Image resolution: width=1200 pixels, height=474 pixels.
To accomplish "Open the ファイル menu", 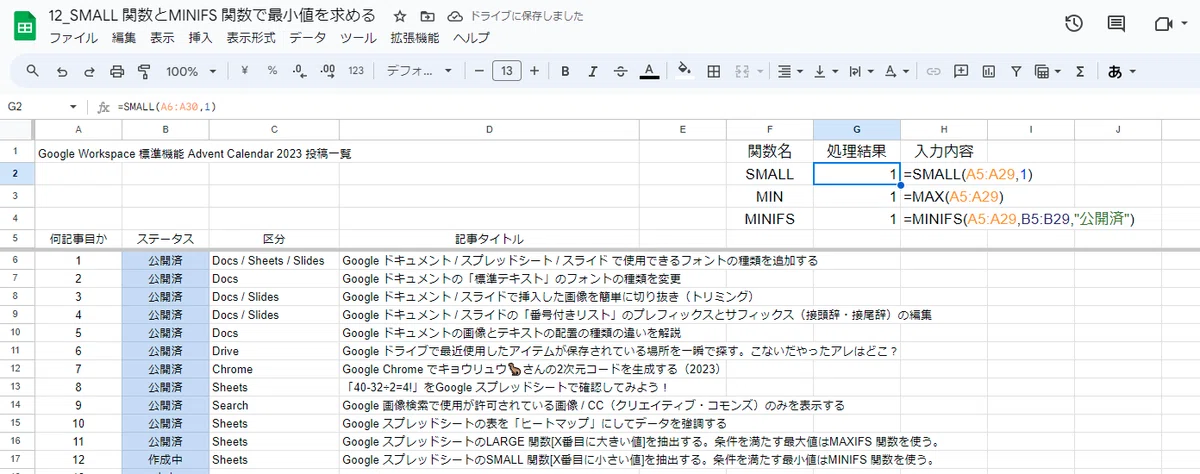I will point(74,38).
